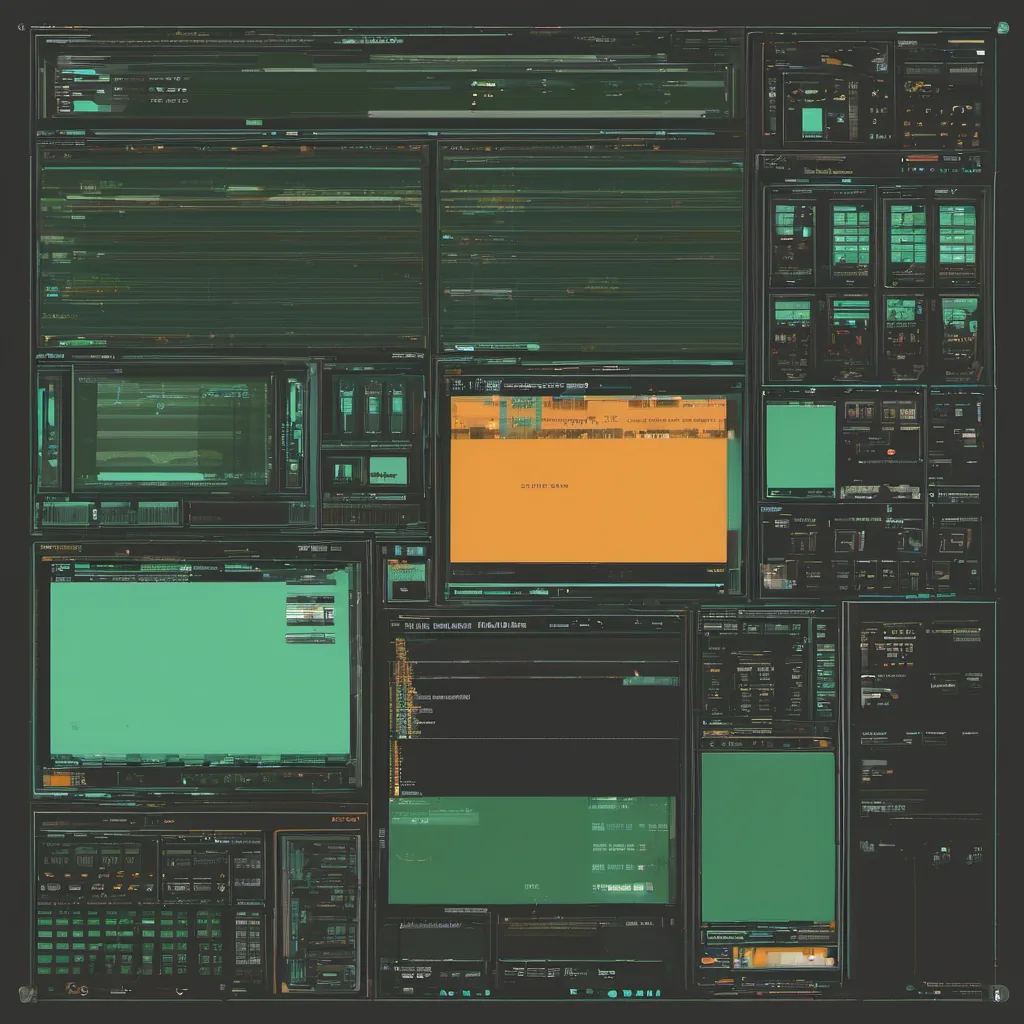Select the title text of the dark code panel

pyautogui.click(x=462, y=625)
